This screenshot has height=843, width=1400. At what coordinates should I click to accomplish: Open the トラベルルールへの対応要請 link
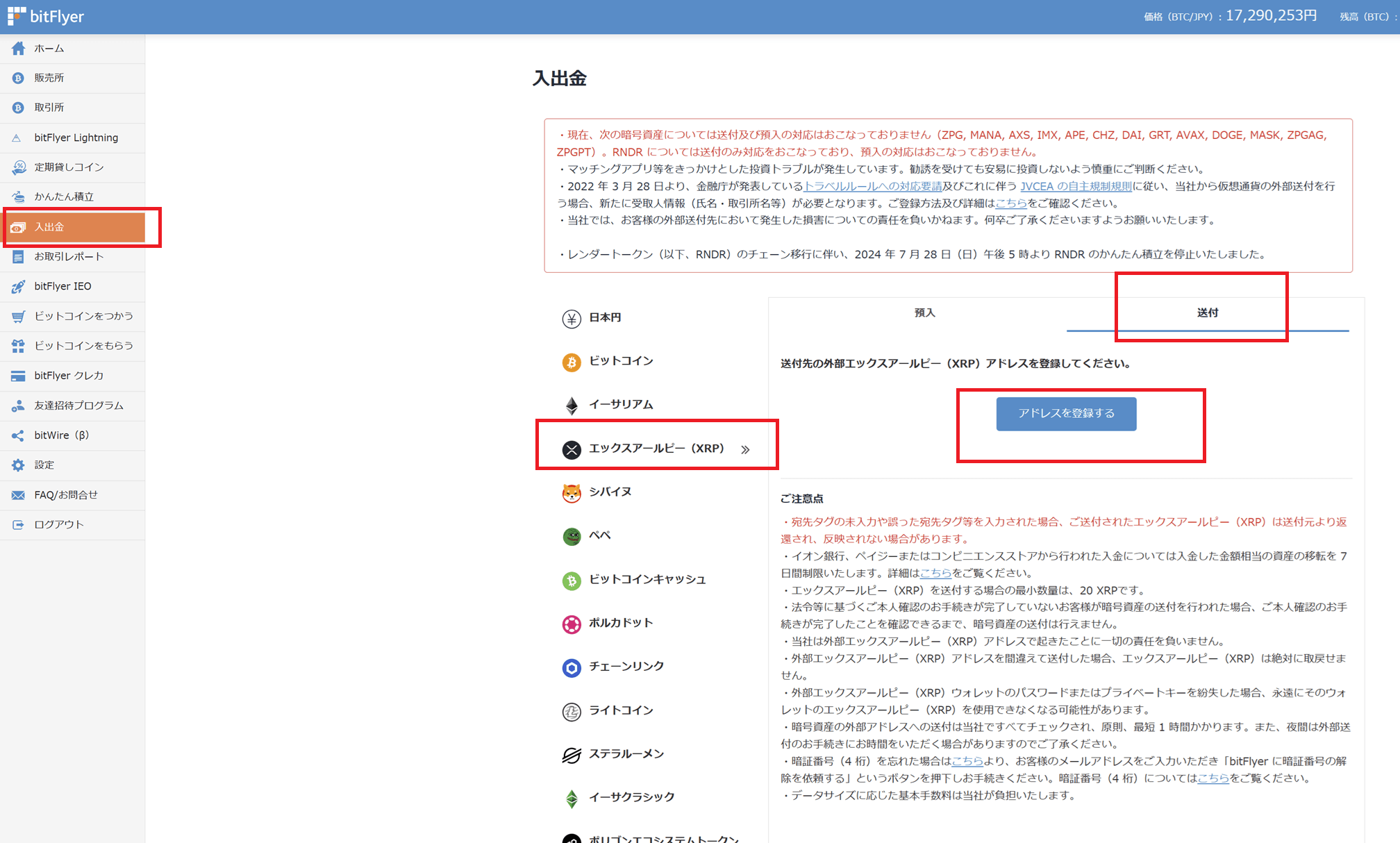(873, 186)
